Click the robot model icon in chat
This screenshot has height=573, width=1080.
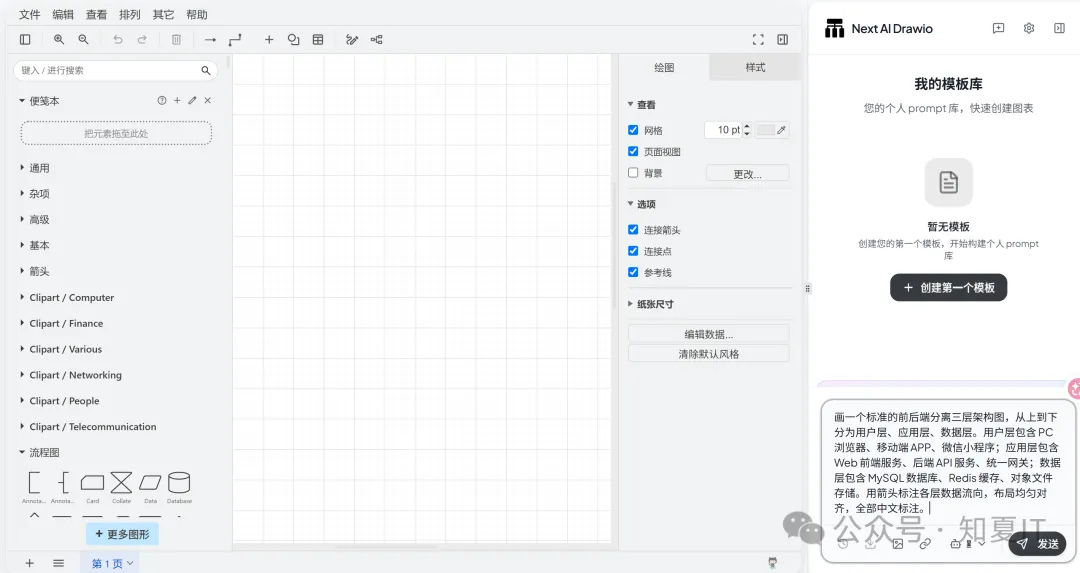point(955,543)
